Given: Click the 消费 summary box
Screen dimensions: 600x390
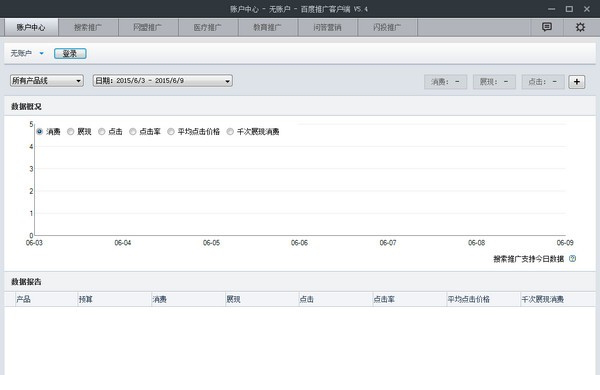Looking at the screenshot, I should (445, 82).
